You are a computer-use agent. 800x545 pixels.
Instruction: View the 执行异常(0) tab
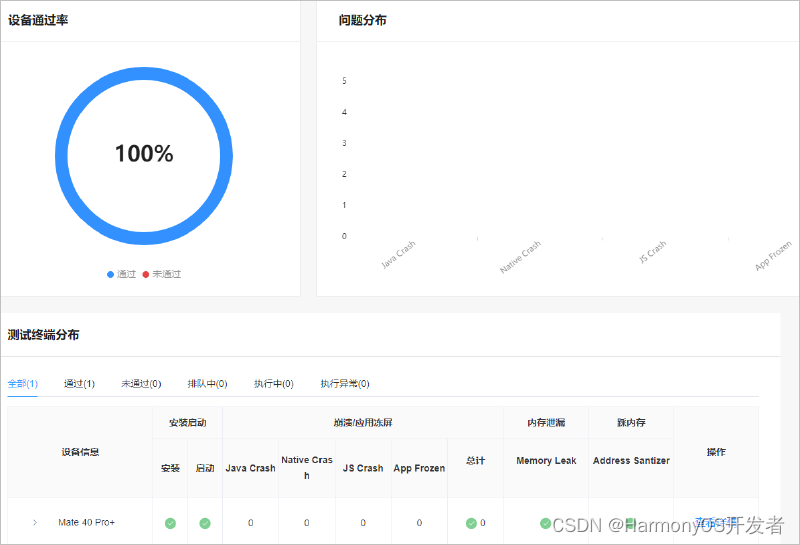pos(345,383)
